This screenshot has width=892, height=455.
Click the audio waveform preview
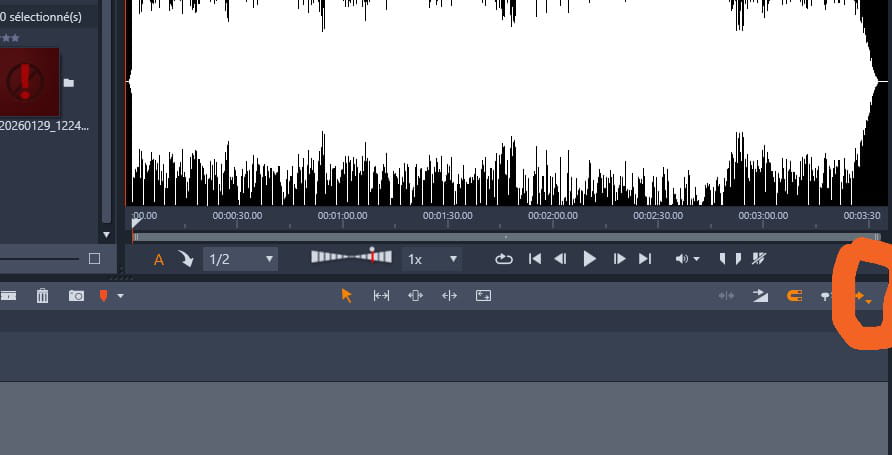tap(506, 102)
